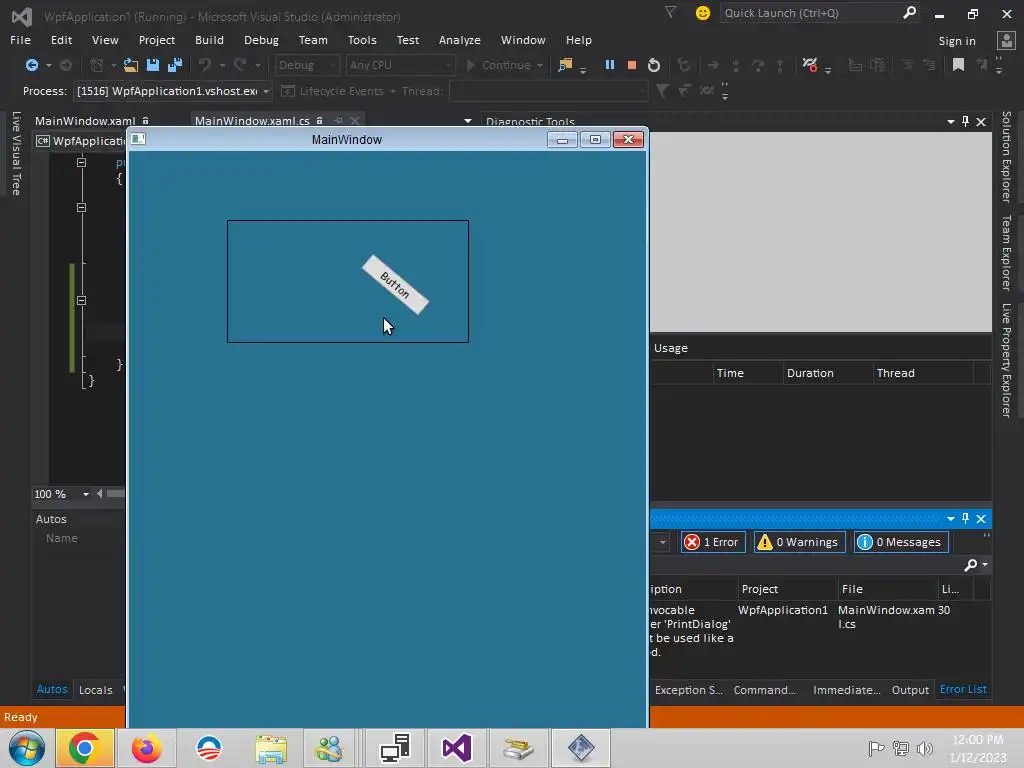Image resolution: width=1024 pixels, height=768 pixels.
Task: Open the Continue button dropdown arrow
Action: tap(539, 65)
